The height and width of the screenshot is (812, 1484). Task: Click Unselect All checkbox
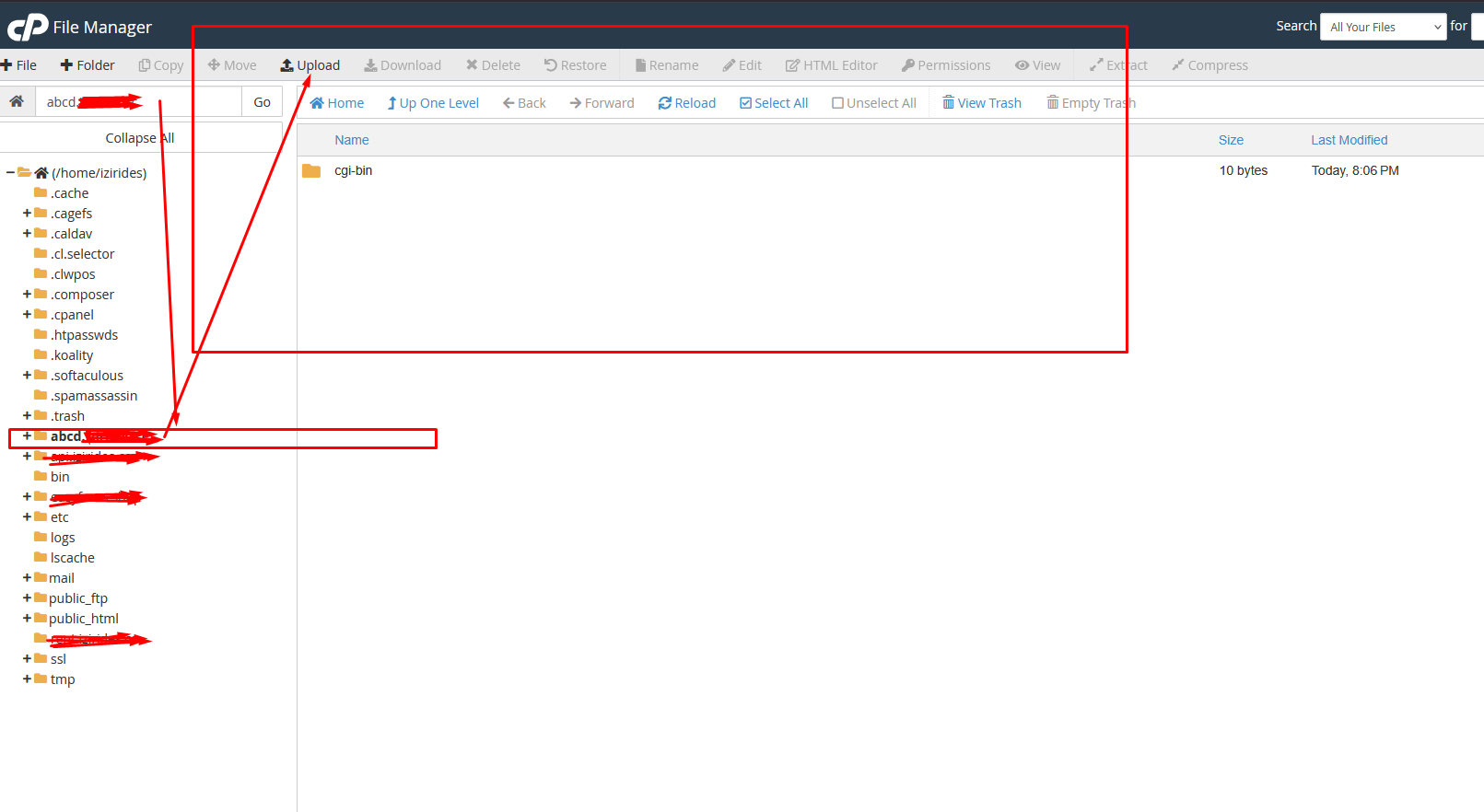click(x=874, y=103)
